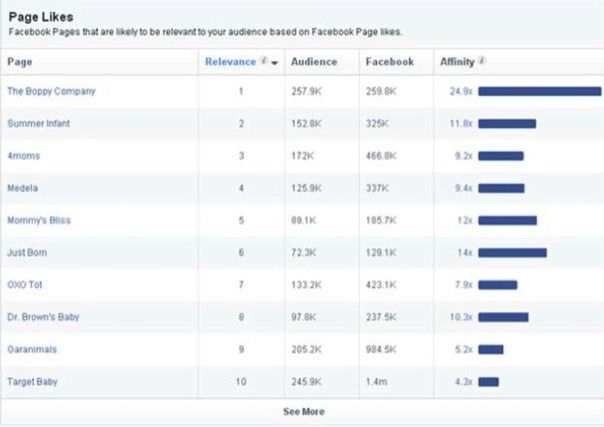Open the OXO Tot page link
Image resolution: width=604 pixels, height=427 pixels.
26,285
